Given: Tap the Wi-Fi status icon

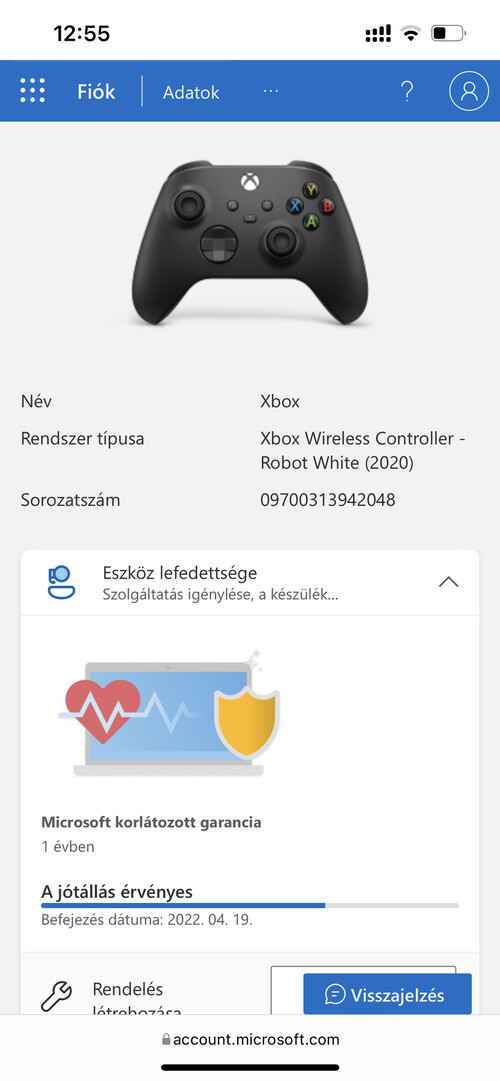Looking at the screenshot, I should 412,33.
